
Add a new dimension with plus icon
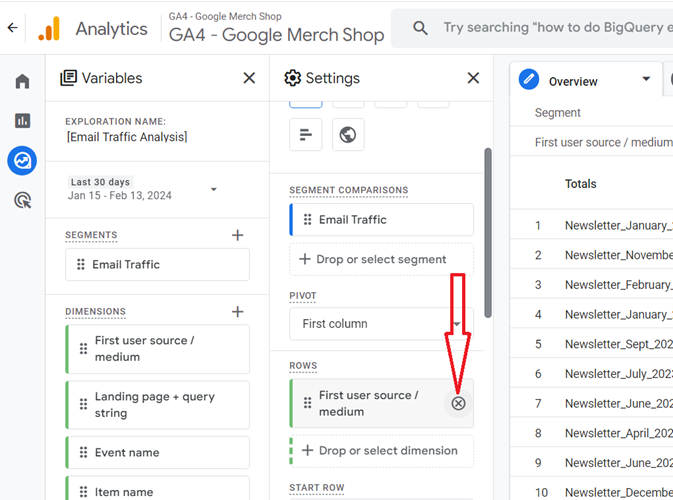pos(237,312)
